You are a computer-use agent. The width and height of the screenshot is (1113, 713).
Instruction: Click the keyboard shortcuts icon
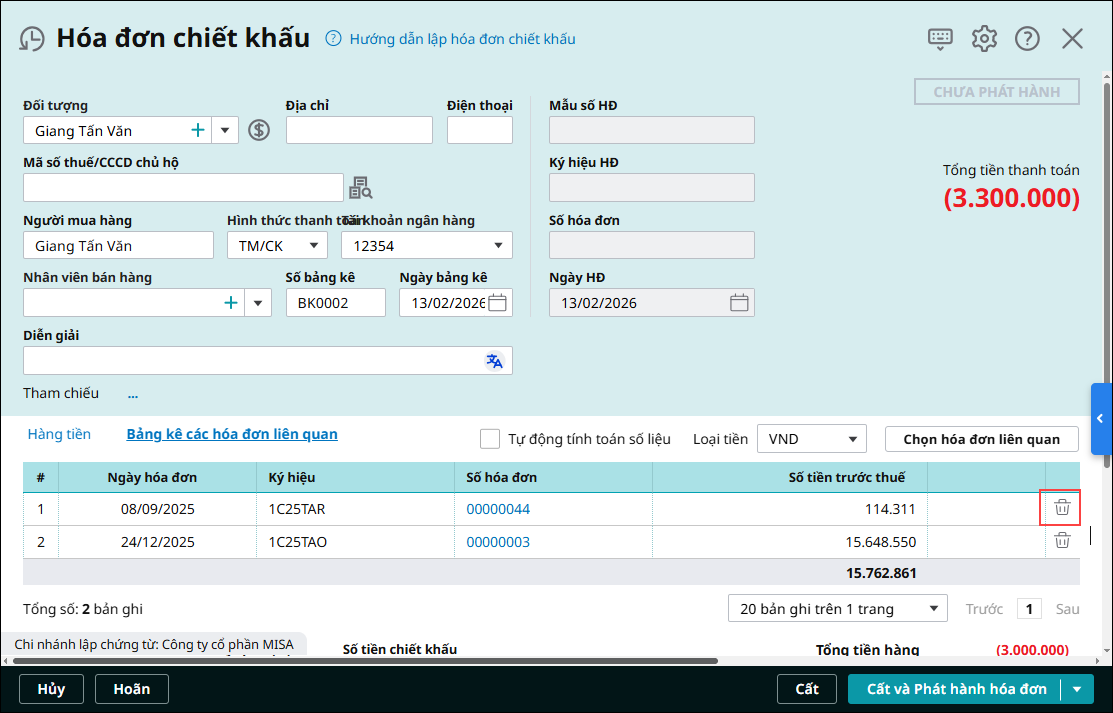pos(940,39)
